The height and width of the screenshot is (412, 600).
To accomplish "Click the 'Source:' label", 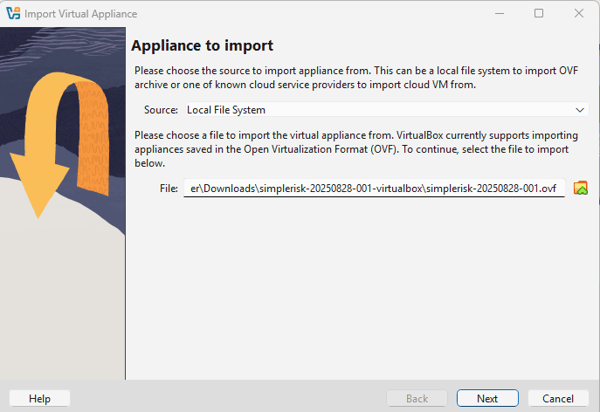I will [161, 110].
